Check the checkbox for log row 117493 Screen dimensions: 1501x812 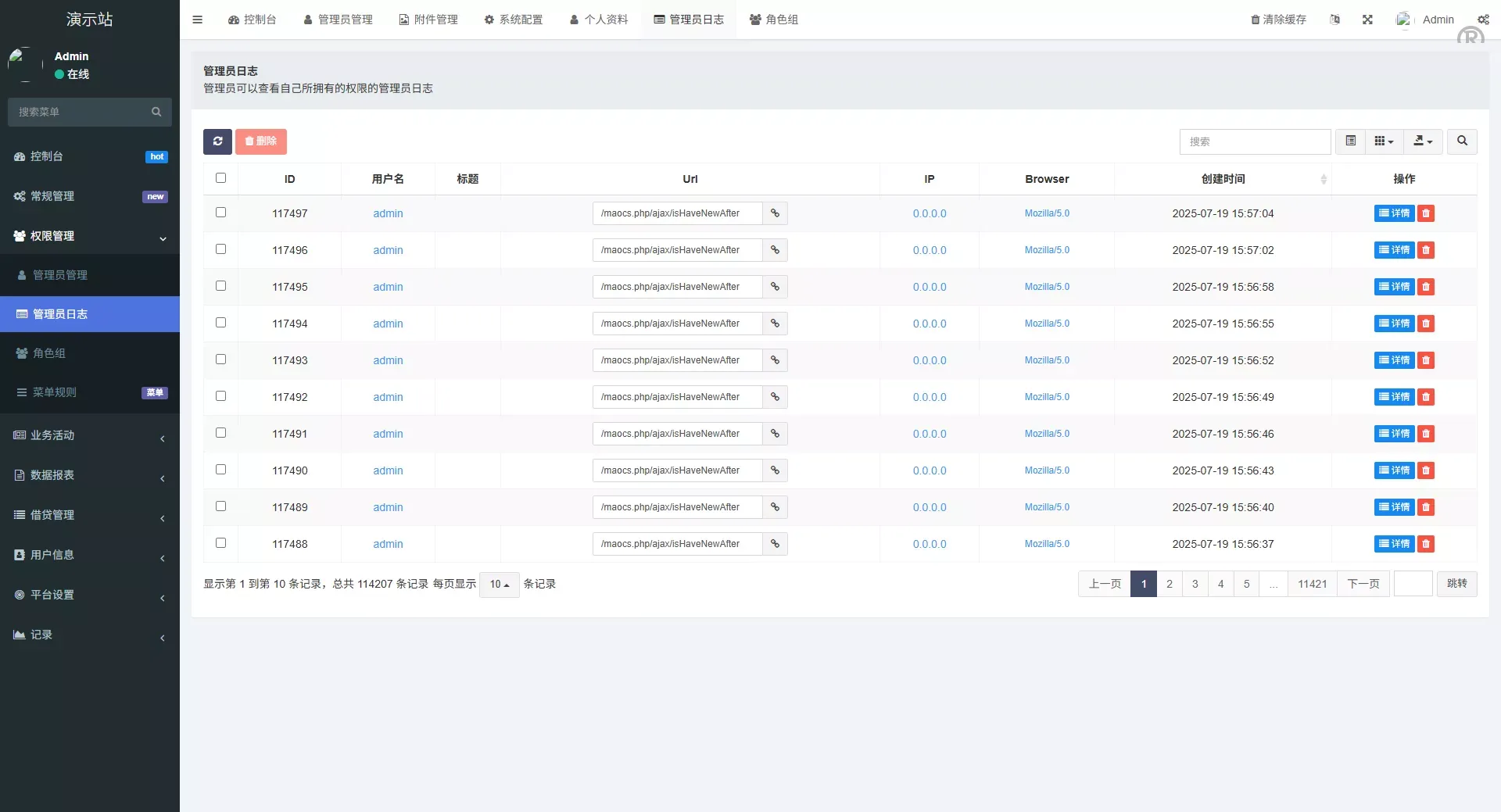click(x=220, y=359)
